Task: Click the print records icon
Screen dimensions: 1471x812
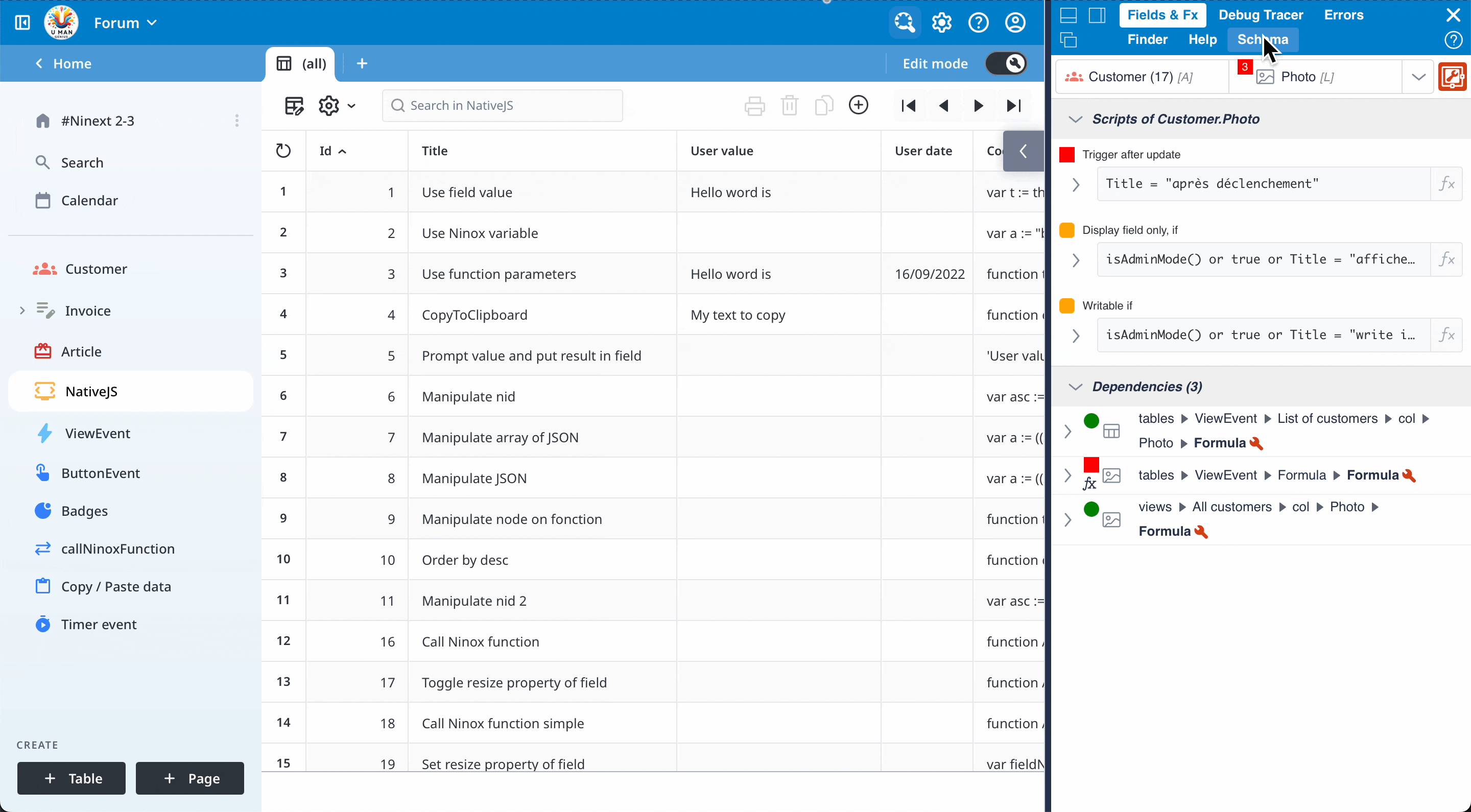Action: click(754, 106)
